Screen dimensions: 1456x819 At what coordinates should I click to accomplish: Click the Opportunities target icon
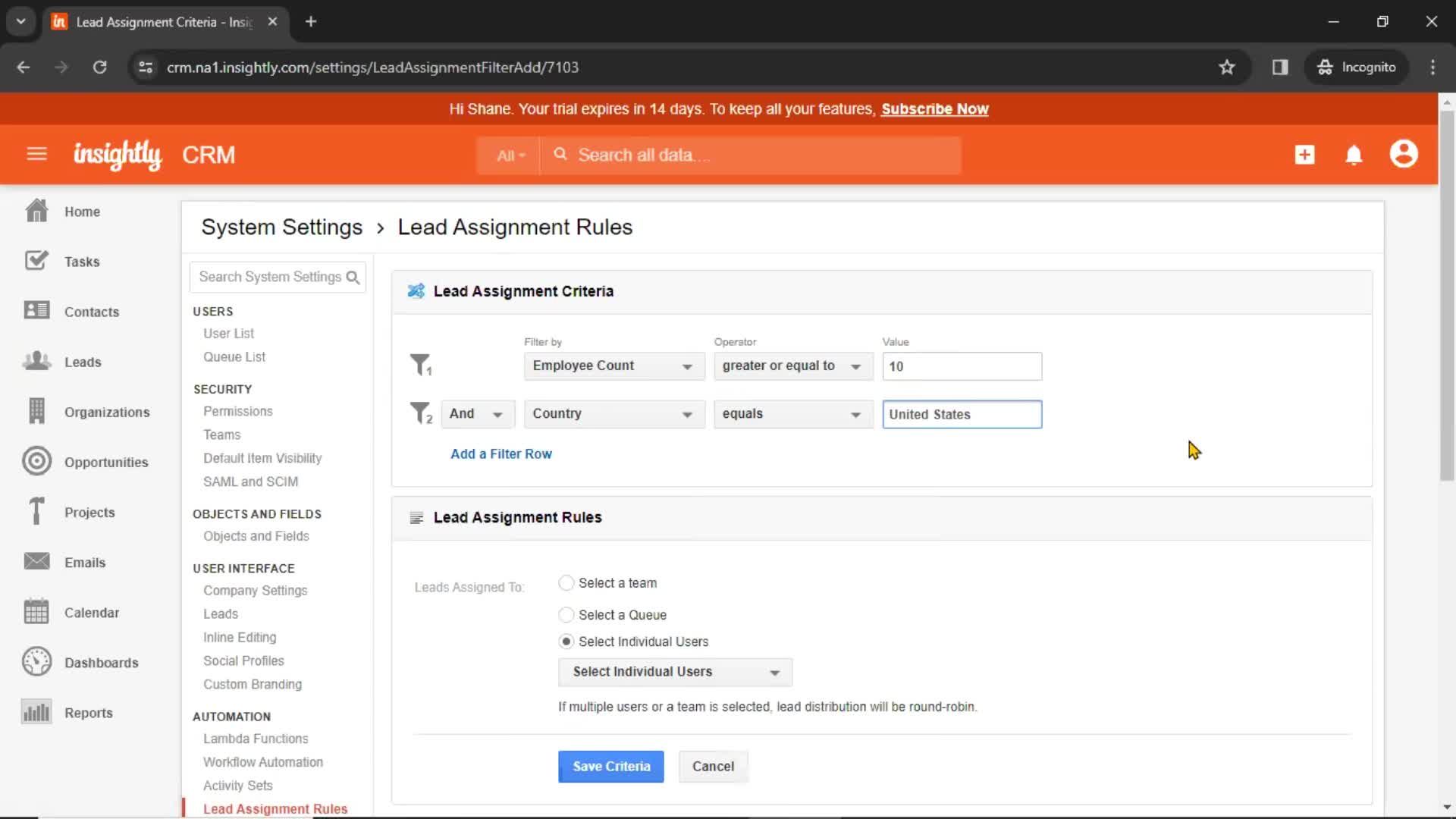click(x=36, y=461)
